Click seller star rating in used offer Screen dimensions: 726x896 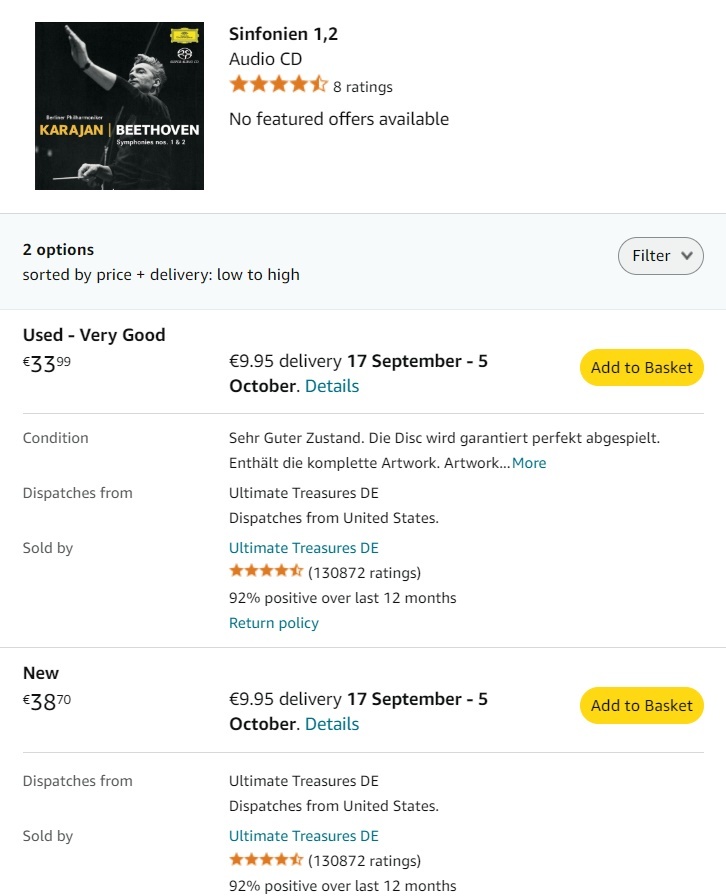tap(266, 572)
